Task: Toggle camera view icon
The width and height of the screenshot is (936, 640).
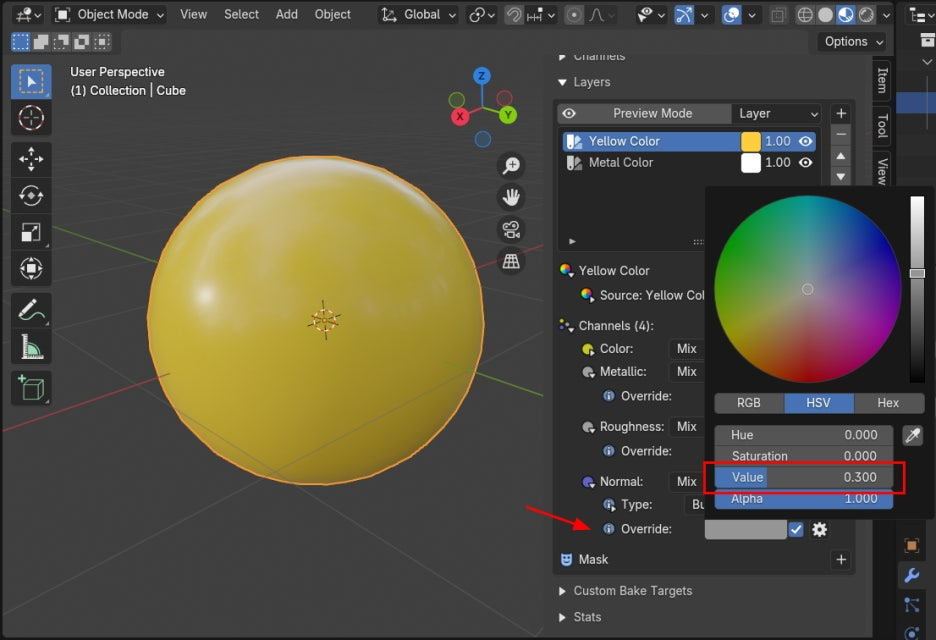Action: coord(511,229)
